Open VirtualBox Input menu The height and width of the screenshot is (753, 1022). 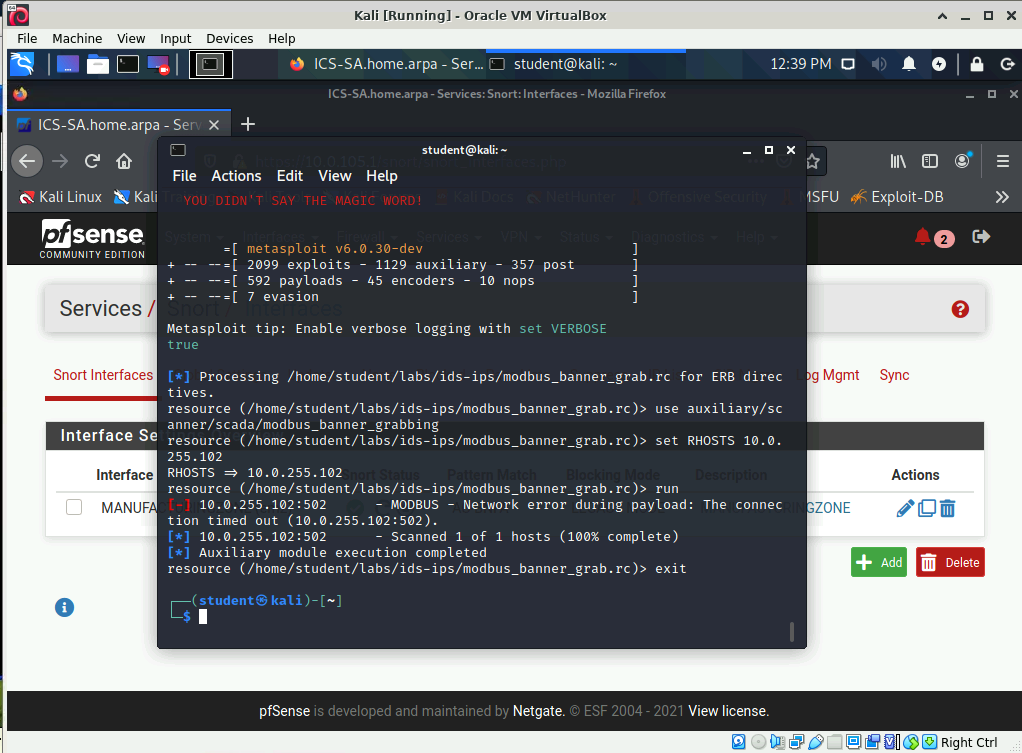(175, 38)
